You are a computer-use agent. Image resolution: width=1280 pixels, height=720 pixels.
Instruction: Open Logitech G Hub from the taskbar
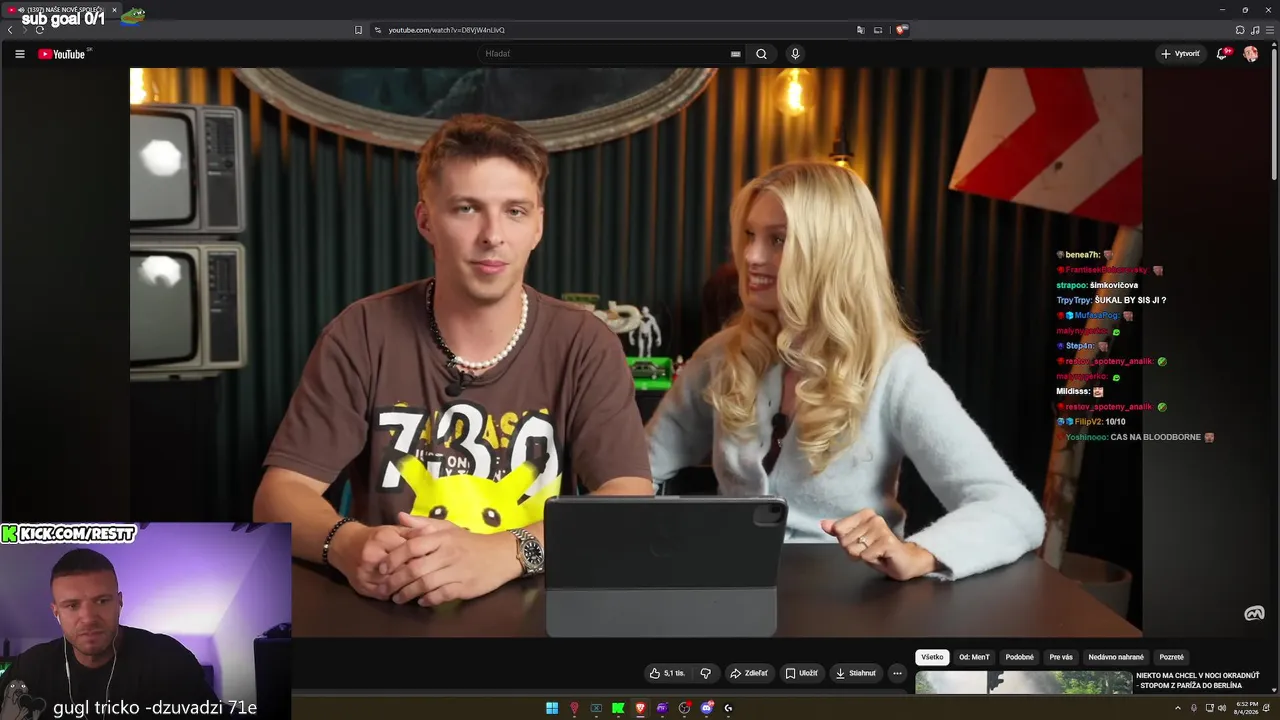(x=728, y=708)
